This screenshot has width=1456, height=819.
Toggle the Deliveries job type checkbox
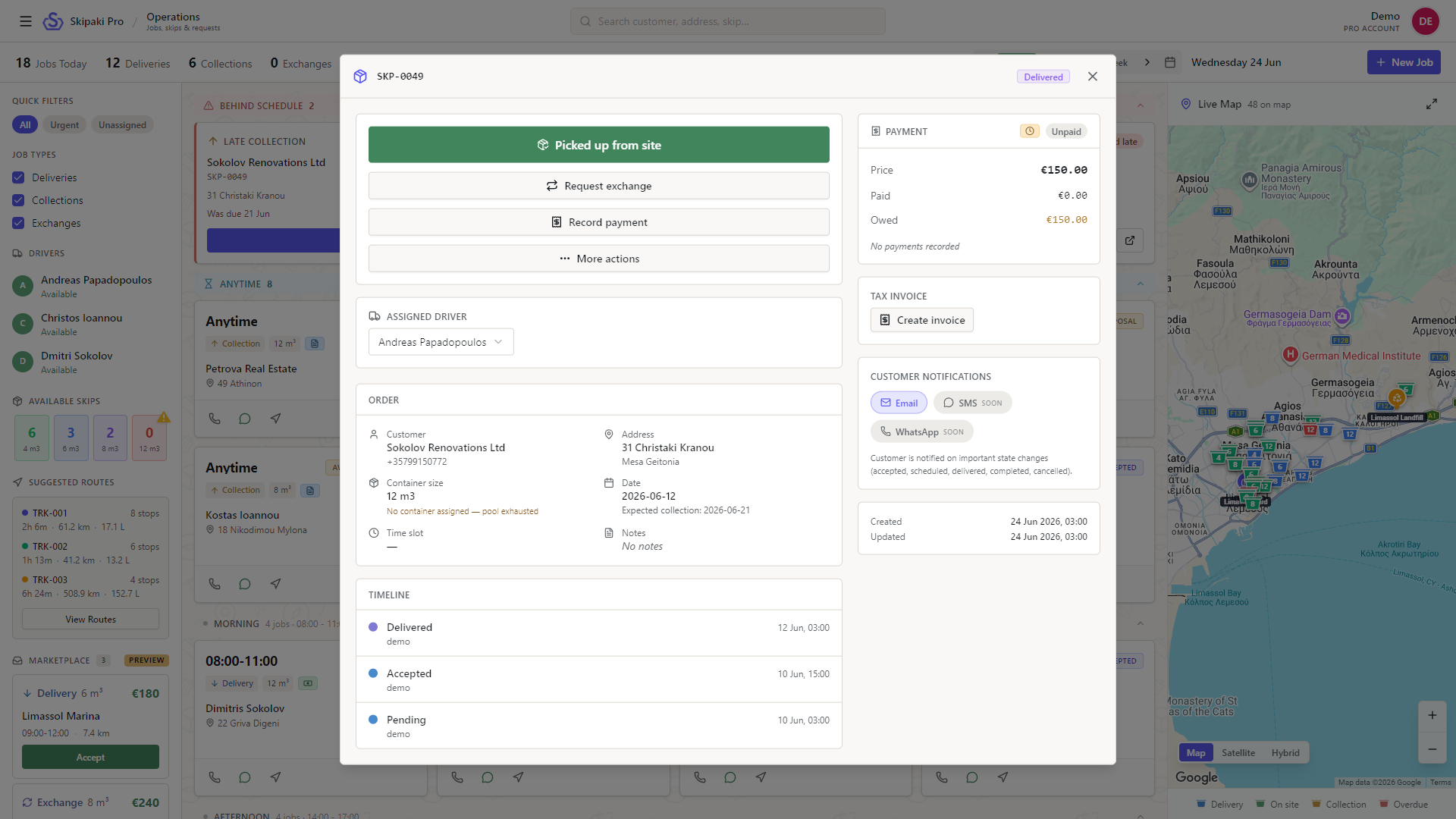pos(19,177)
